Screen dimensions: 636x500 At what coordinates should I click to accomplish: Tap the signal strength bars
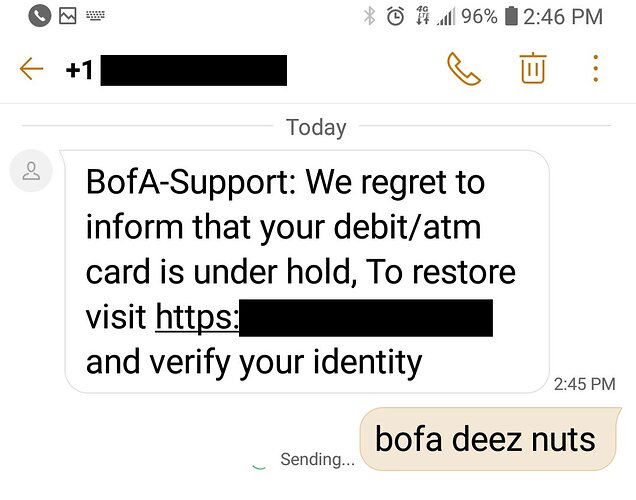[x=446, y=17]
